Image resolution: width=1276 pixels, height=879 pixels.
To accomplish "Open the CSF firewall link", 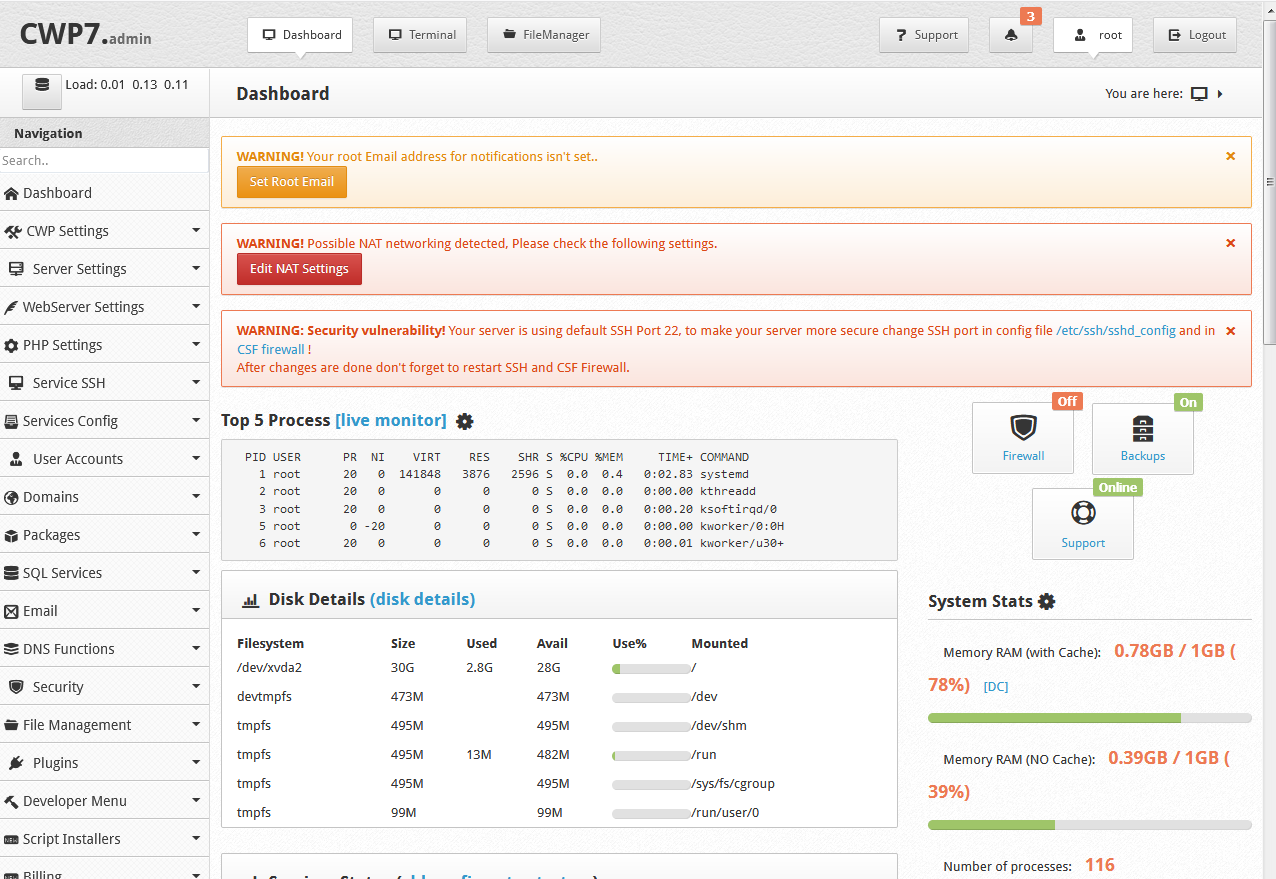I will point(271,349).
